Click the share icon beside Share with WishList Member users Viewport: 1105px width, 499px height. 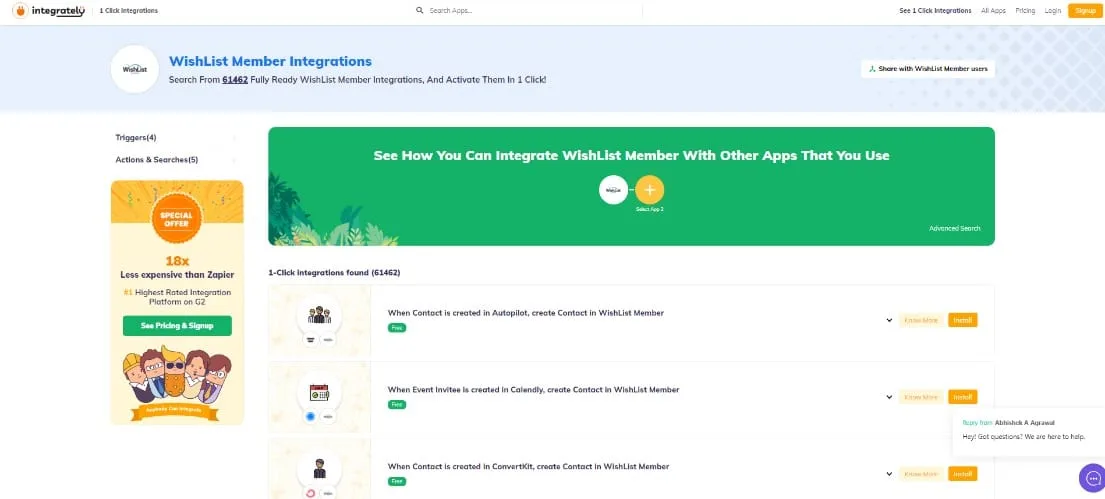(x=872, y=69)
